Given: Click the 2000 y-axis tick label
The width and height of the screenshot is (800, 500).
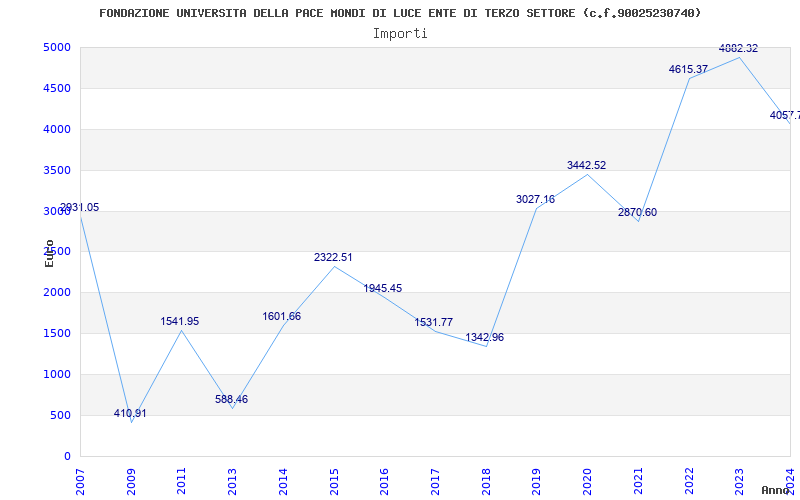Looking at the screenshot, I should (57, 293).
